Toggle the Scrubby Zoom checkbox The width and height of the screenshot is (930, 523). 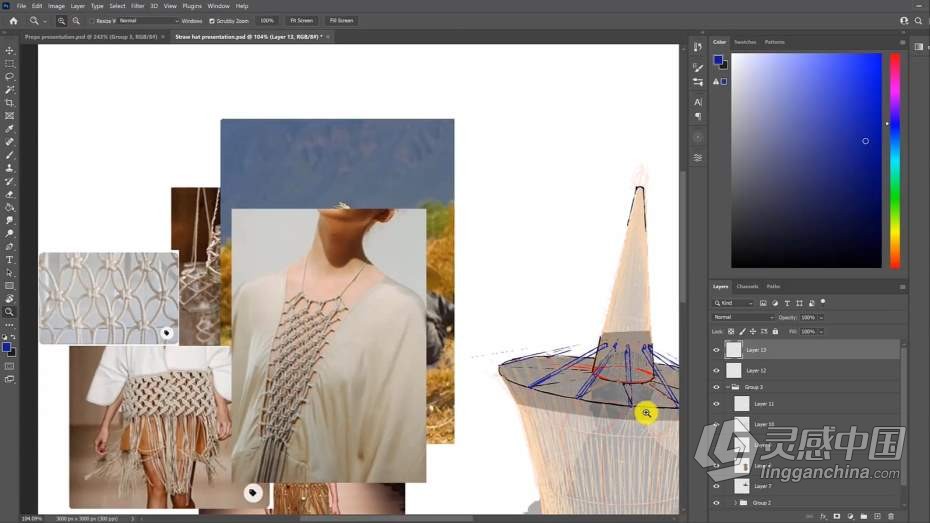point(212,20)
